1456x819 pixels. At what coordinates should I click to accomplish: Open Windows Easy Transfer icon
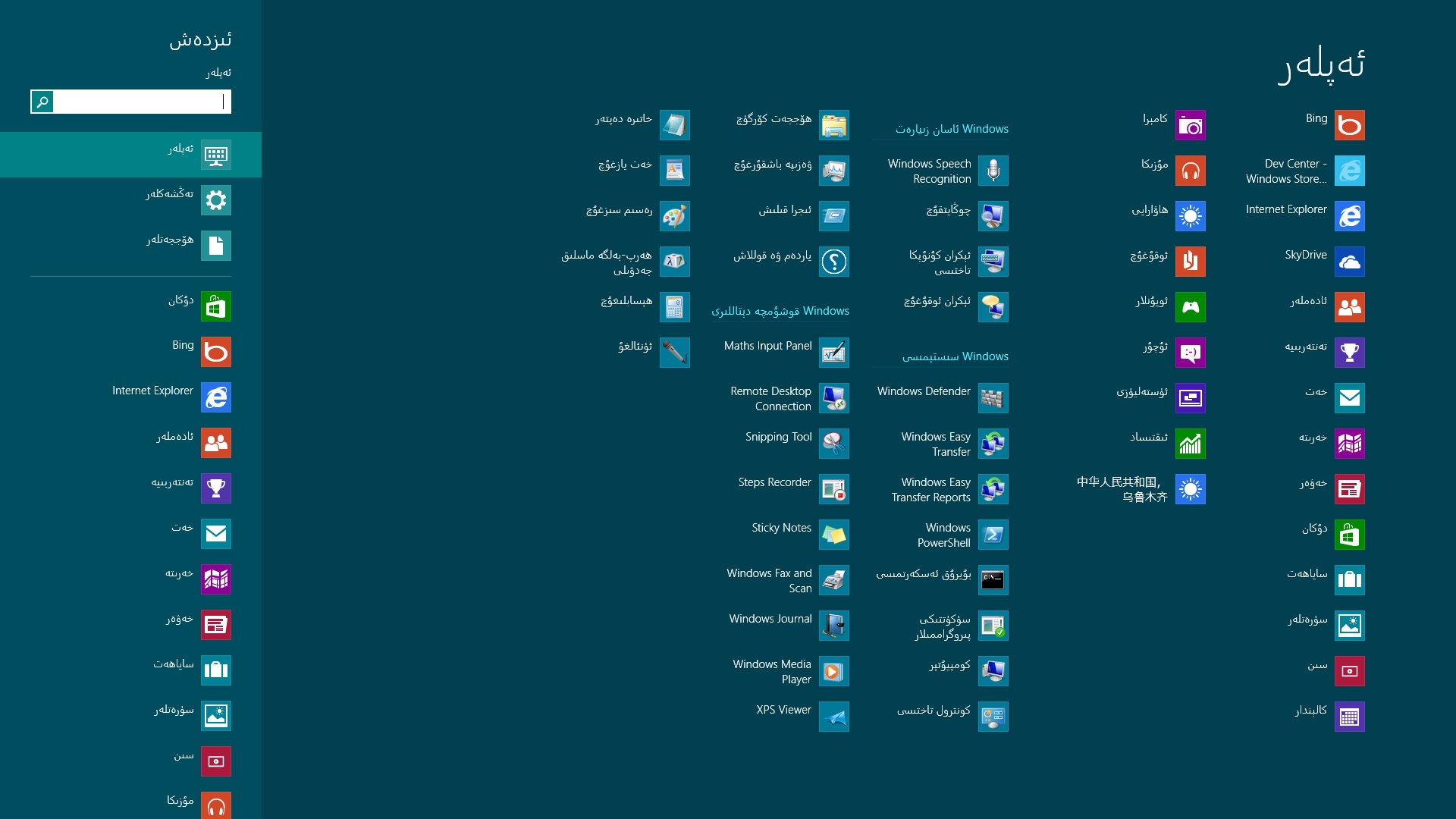[x=993, y=444]
